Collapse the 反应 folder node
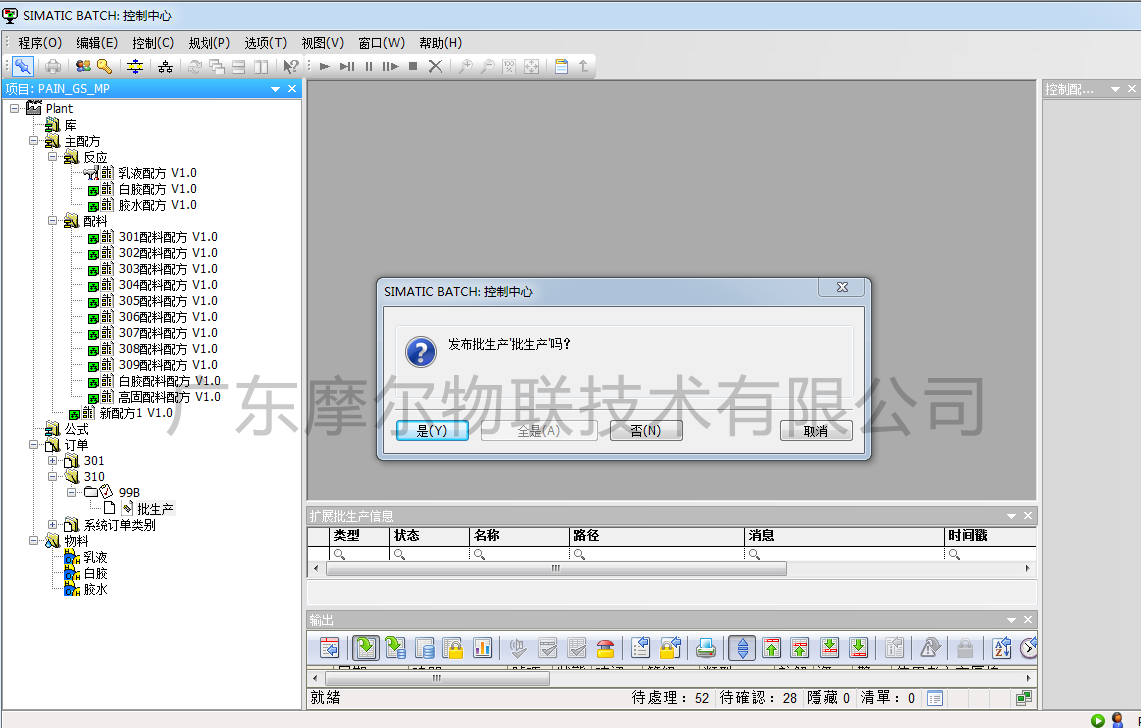This screenshot has height=728, width=1141. (x=52, y=157)
